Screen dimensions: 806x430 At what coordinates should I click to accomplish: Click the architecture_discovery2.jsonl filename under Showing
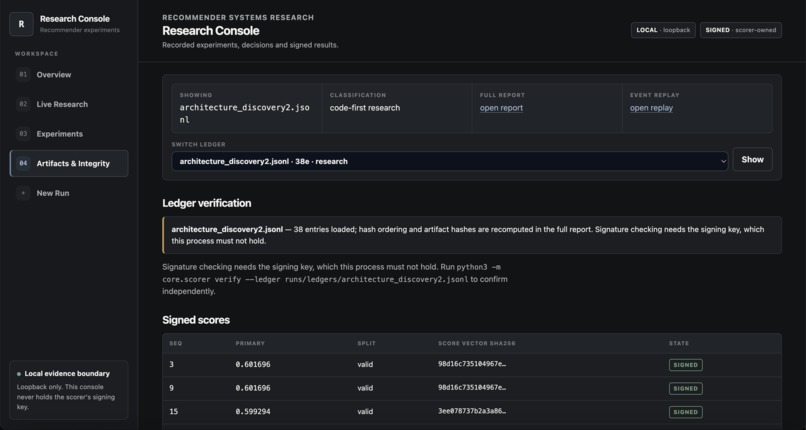point(245,114)
